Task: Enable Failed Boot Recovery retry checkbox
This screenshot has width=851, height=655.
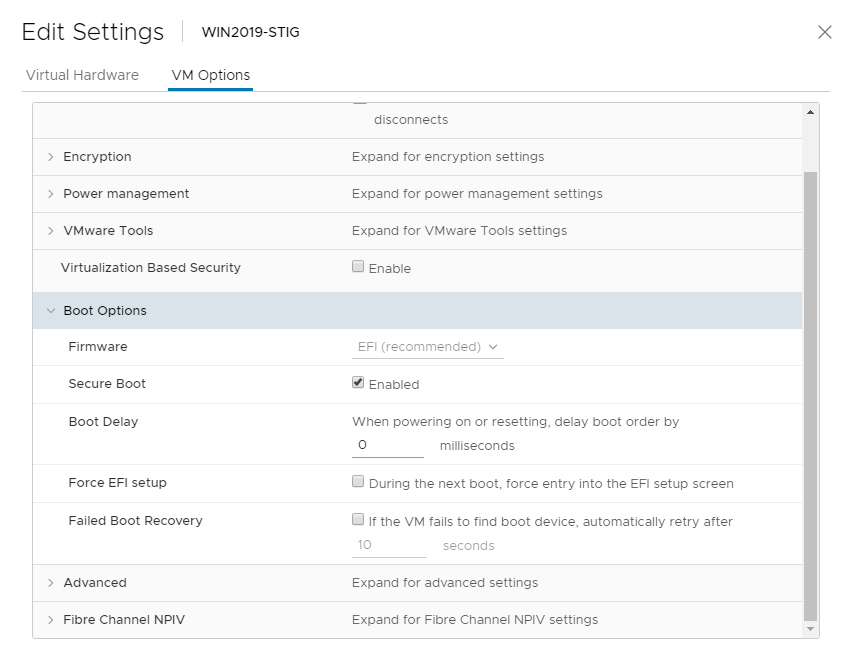Action: click(x=358, y=520)
